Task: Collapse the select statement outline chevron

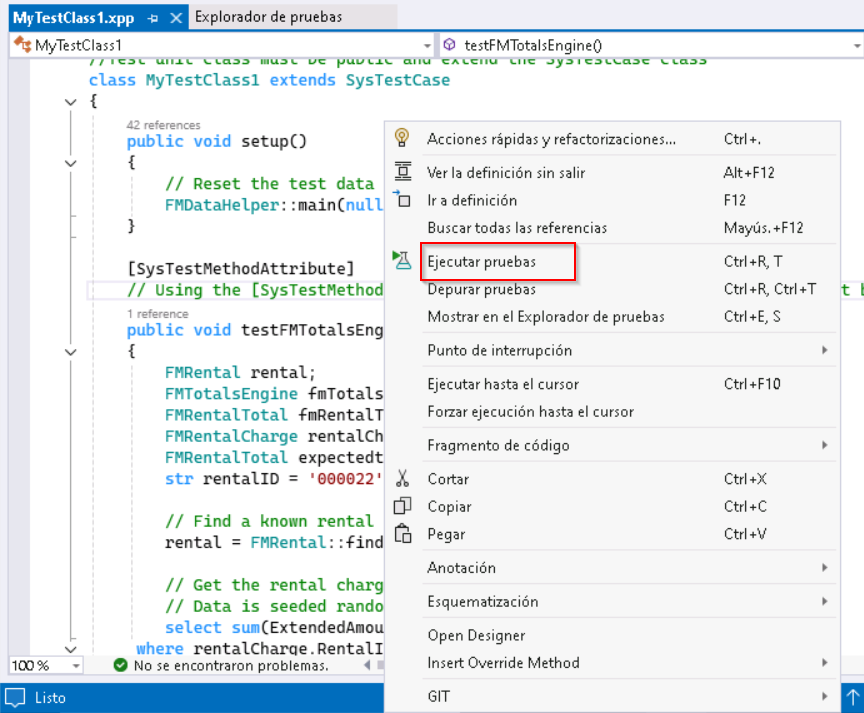Action: [71, 650]
